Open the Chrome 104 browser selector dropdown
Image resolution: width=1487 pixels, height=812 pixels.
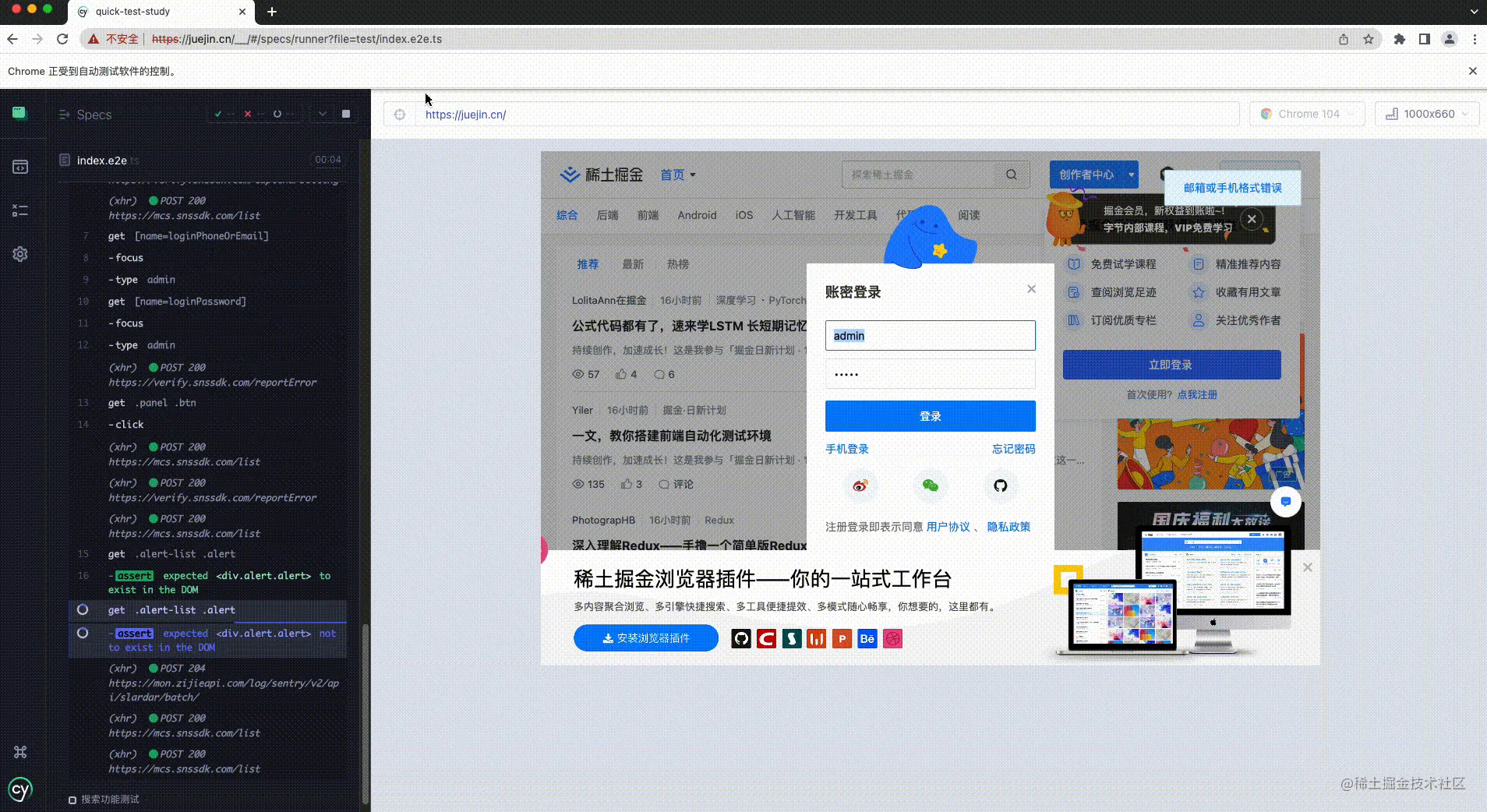1307,114
